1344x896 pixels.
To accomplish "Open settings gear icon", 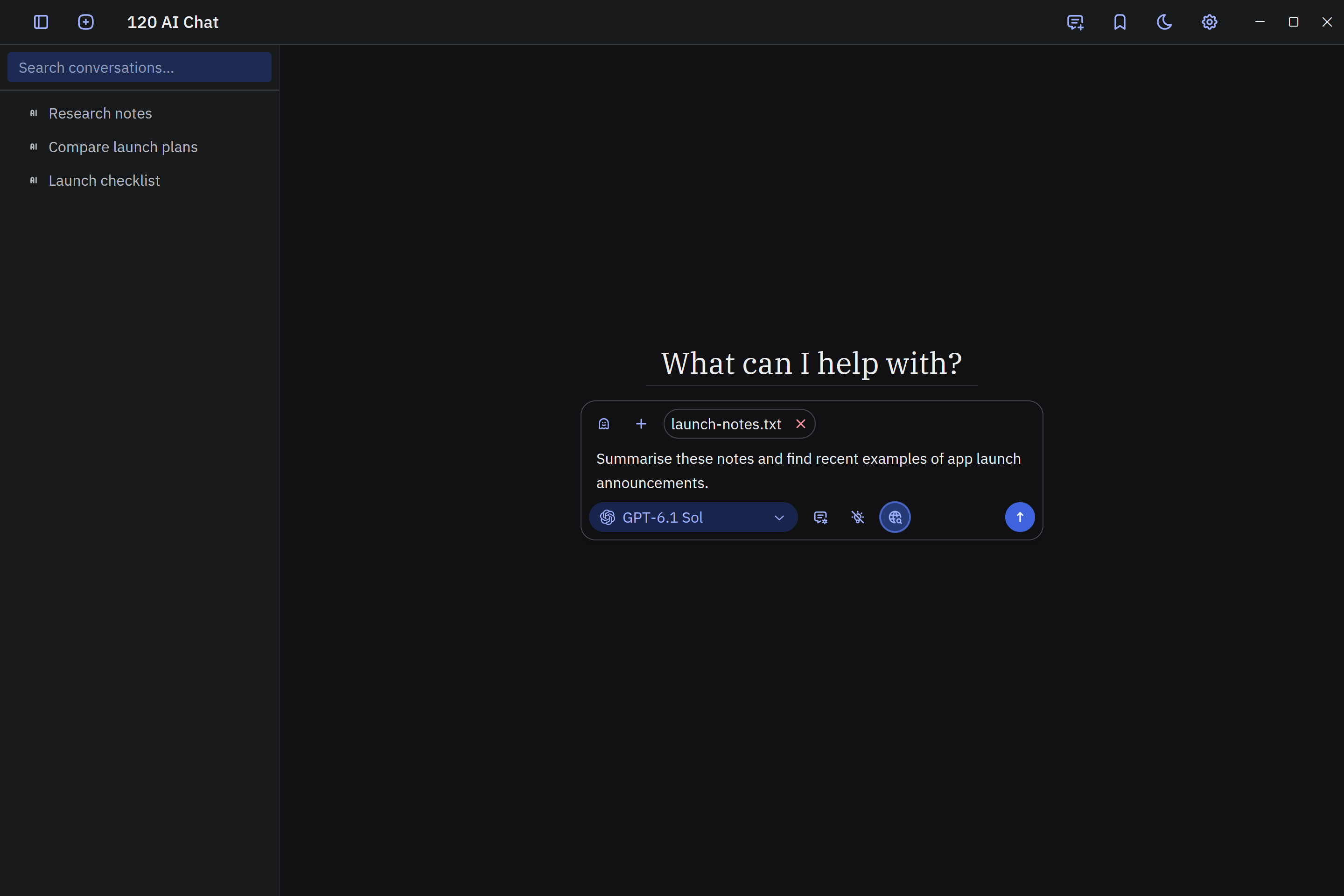I will pyautogui.click(x=1209, y=22).
